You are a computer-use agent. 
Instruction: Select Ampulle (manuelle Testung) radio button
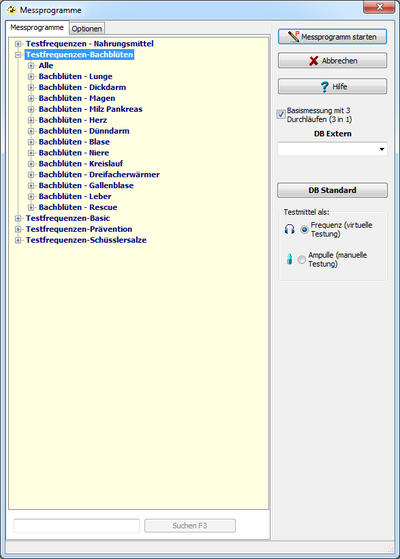click(302, 260)
